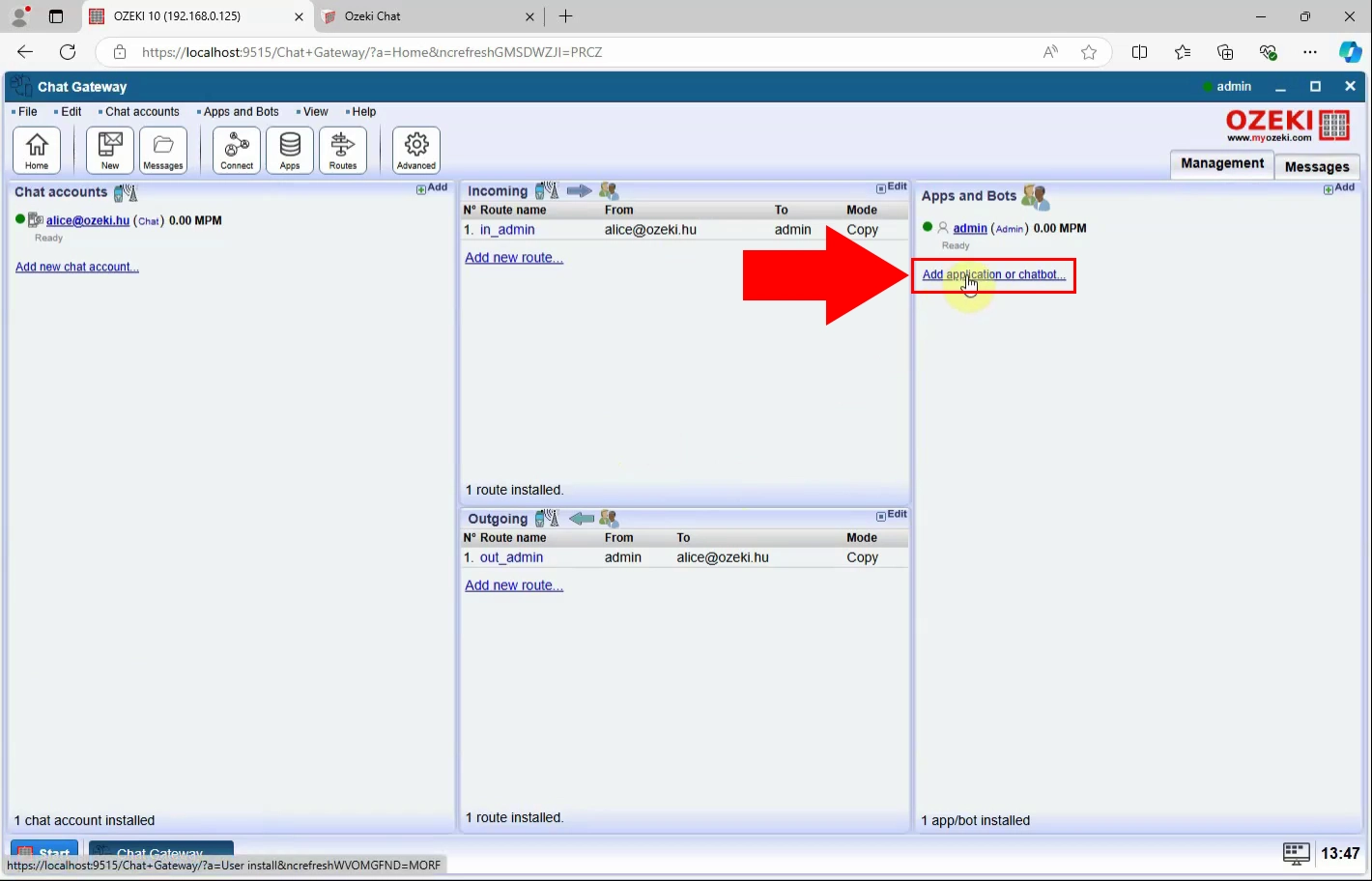The image size is (1372, 881).
Task: Switch to the Messages tab
Action: tap(1317, 166)
